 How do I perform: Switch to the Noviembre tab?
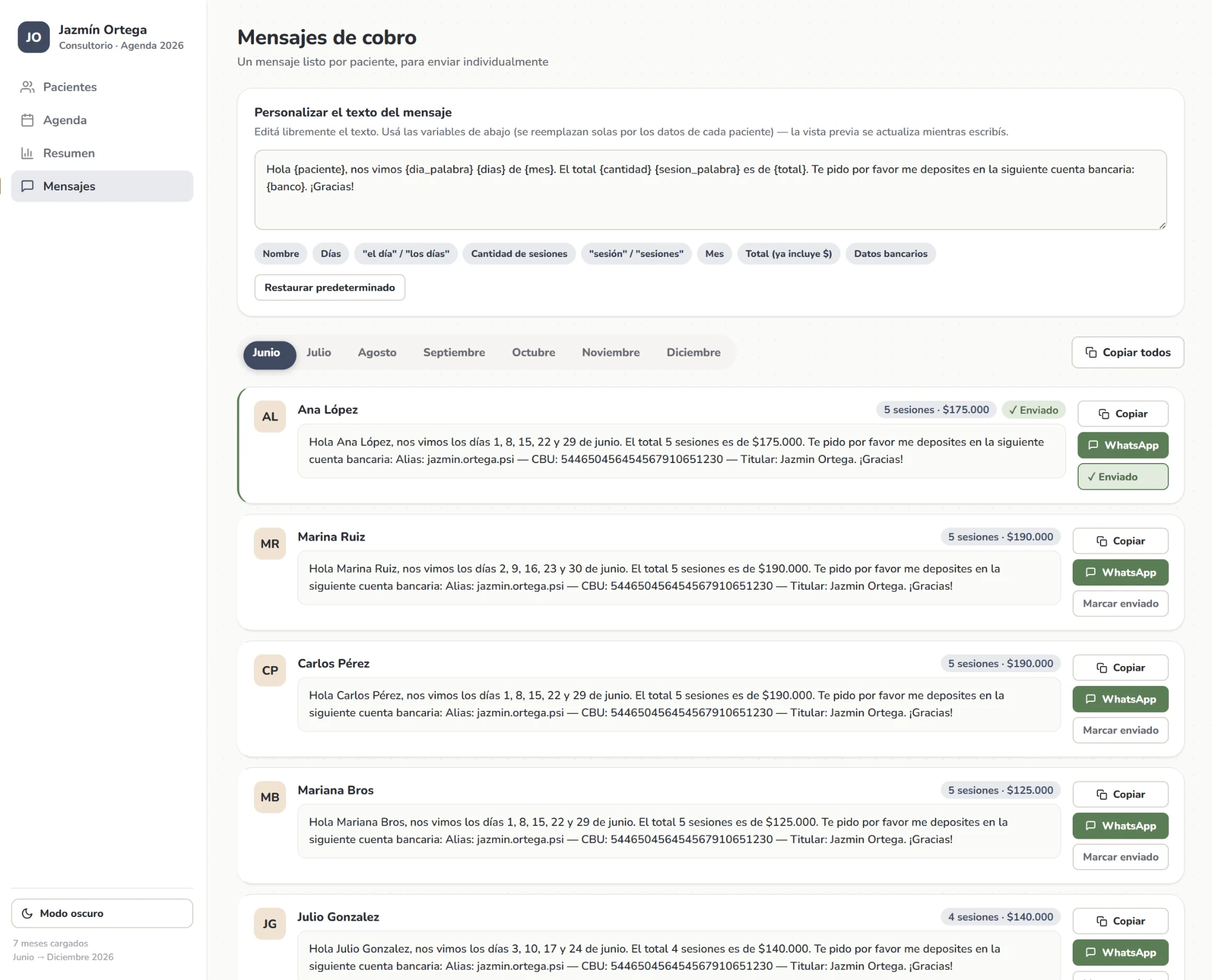click(x=611, y=353)
